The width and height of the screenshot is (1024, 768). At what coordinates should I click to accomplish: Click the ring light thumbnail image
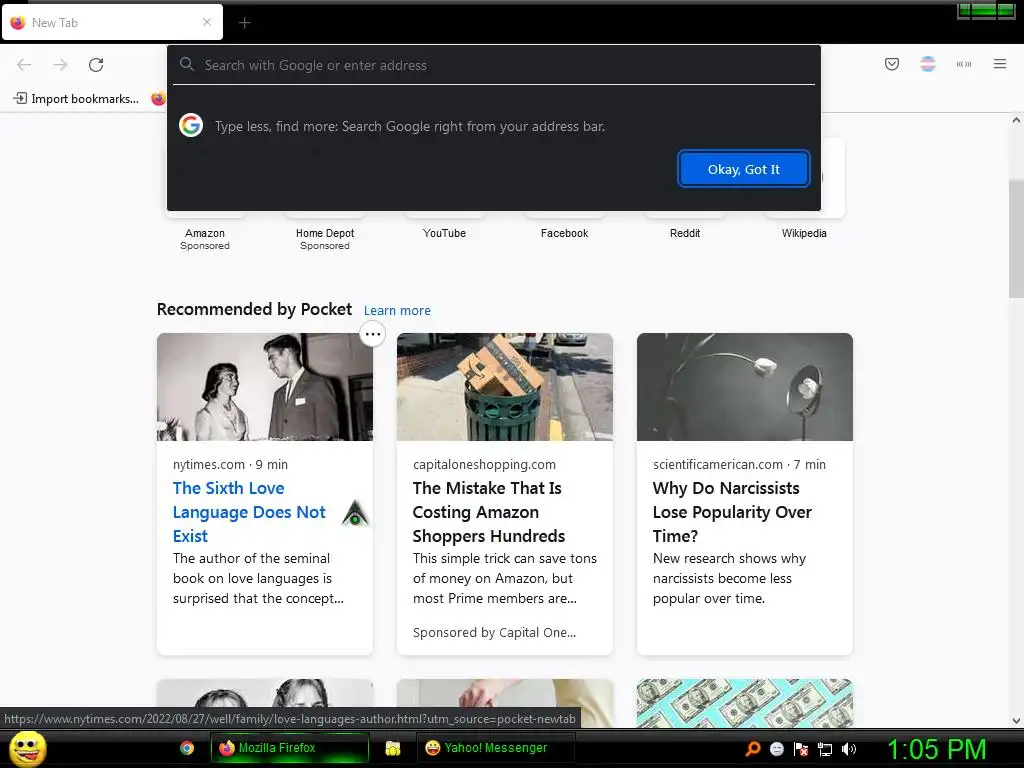pos(744,387)
